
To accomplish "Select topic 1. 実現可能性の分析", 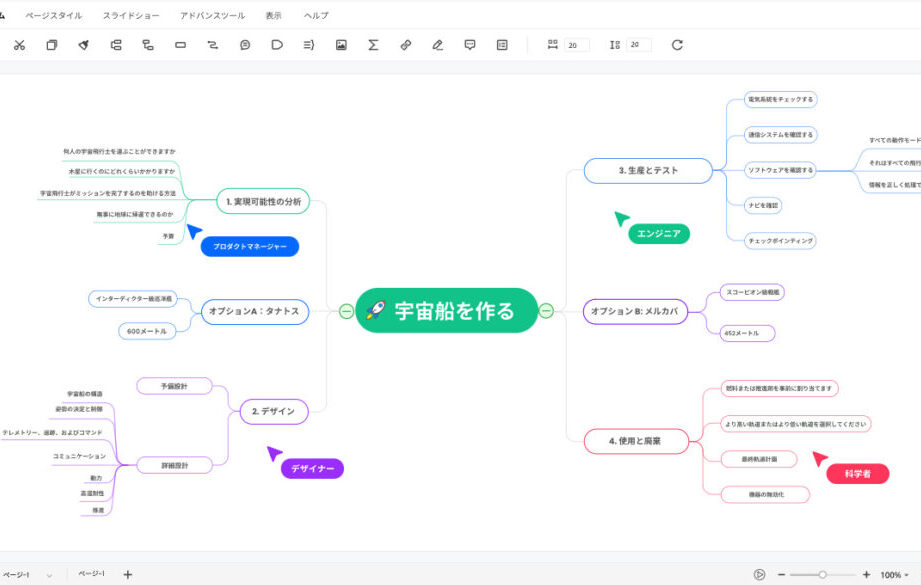I will 263,201.
